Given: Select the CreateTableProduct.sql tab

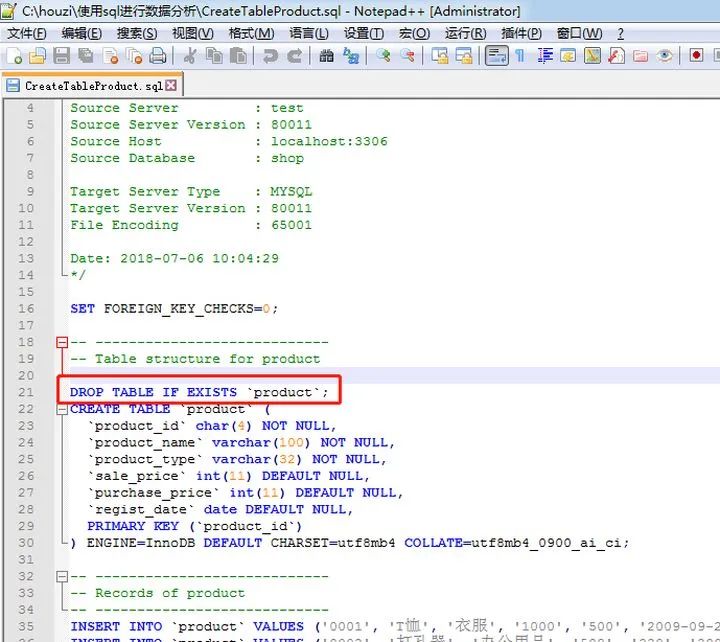Looking at the screenshot, I should tap(92, 85).
